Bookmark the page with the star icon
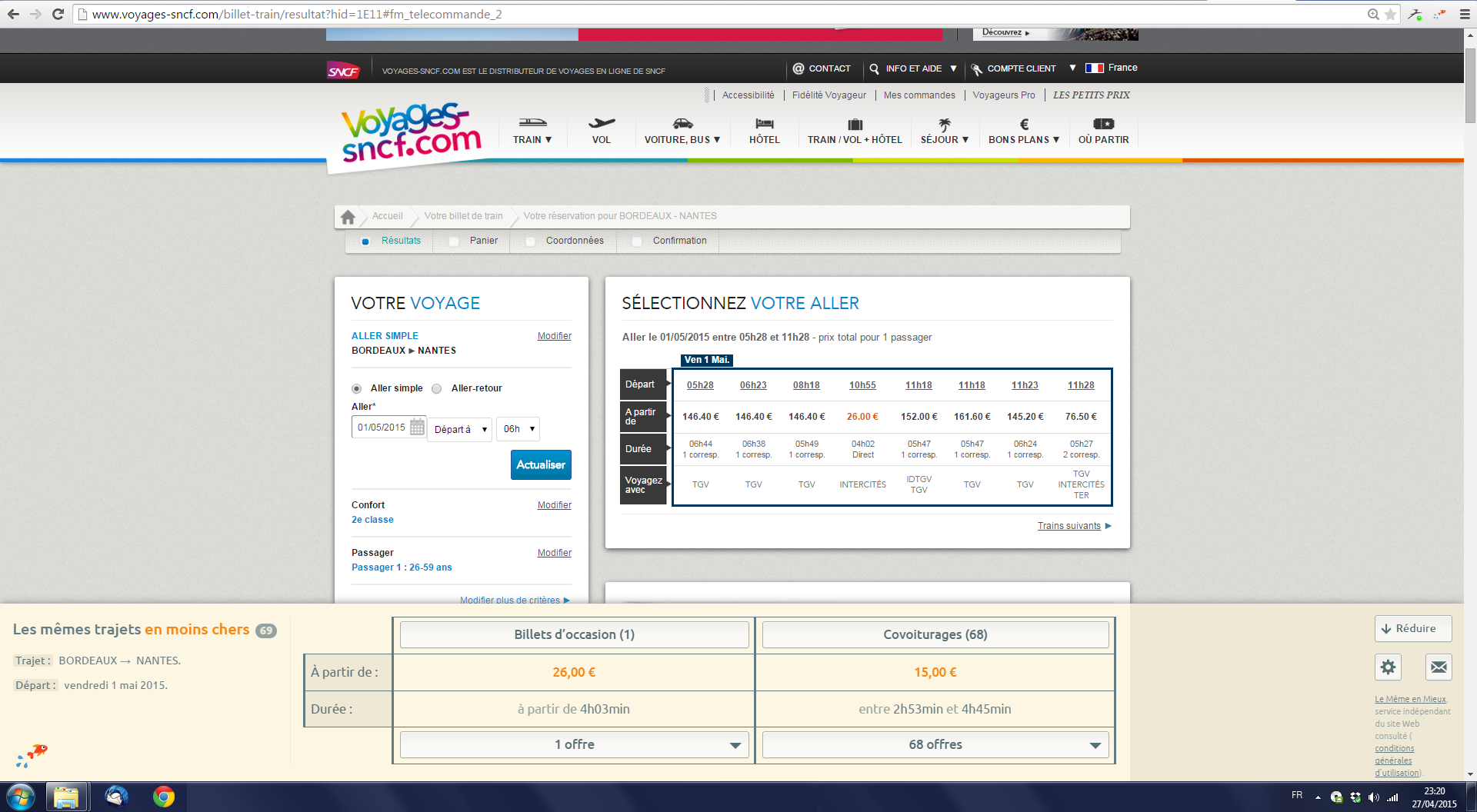Screen dimensions: 1477x812 point(1391,14)
